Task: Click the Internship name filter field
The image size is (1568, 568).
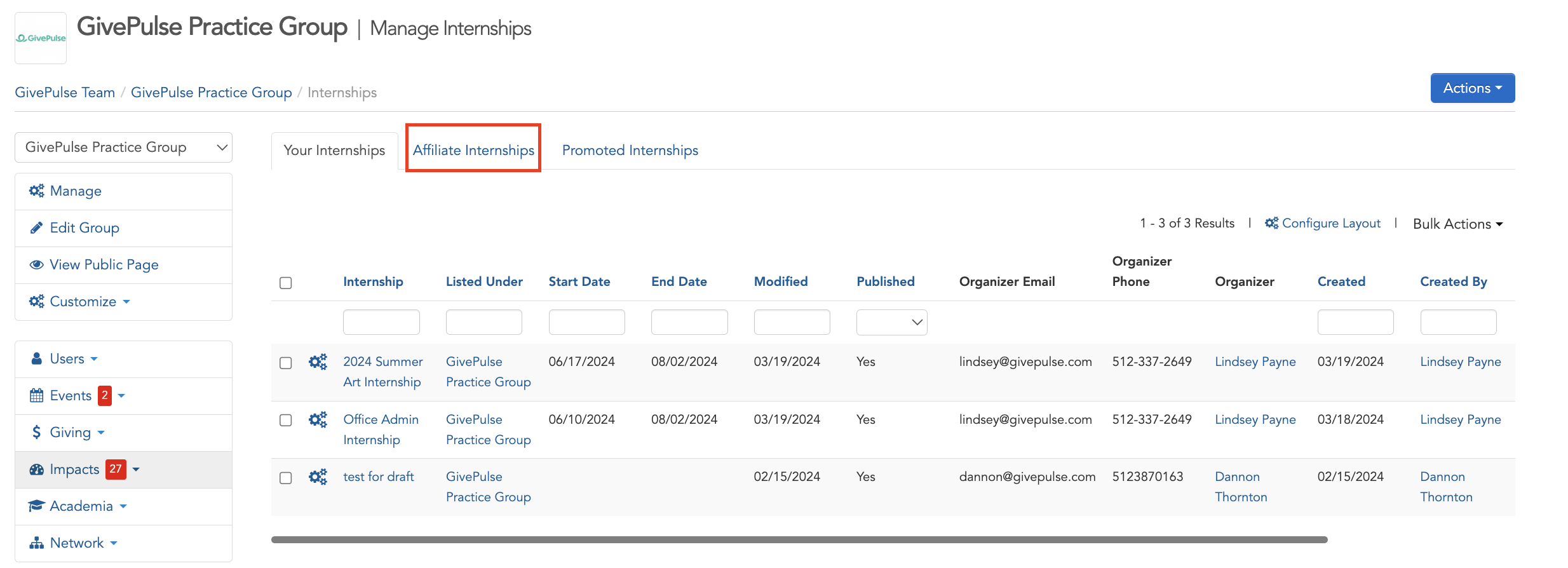Action: coord(381,322)
